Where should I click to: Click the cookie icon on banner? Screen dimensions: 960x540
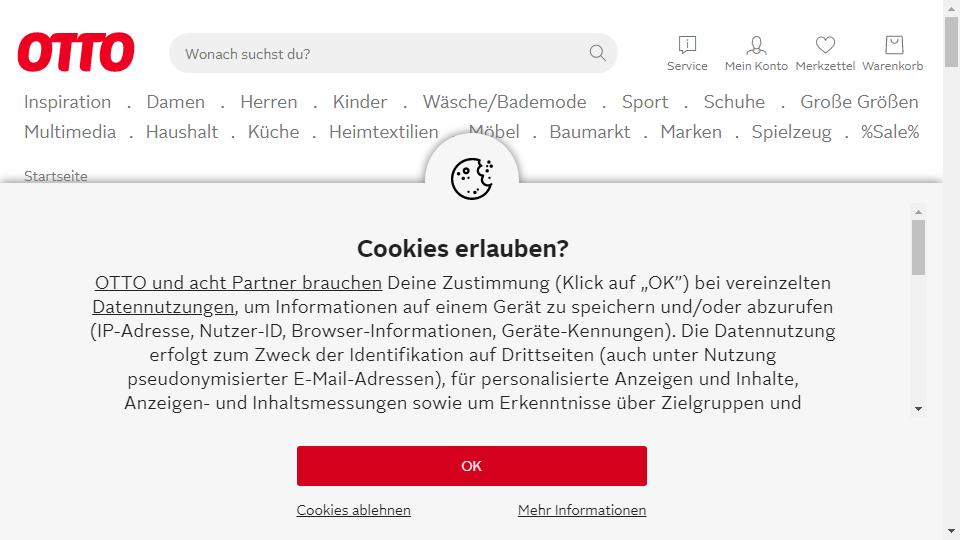click(472, 179)
